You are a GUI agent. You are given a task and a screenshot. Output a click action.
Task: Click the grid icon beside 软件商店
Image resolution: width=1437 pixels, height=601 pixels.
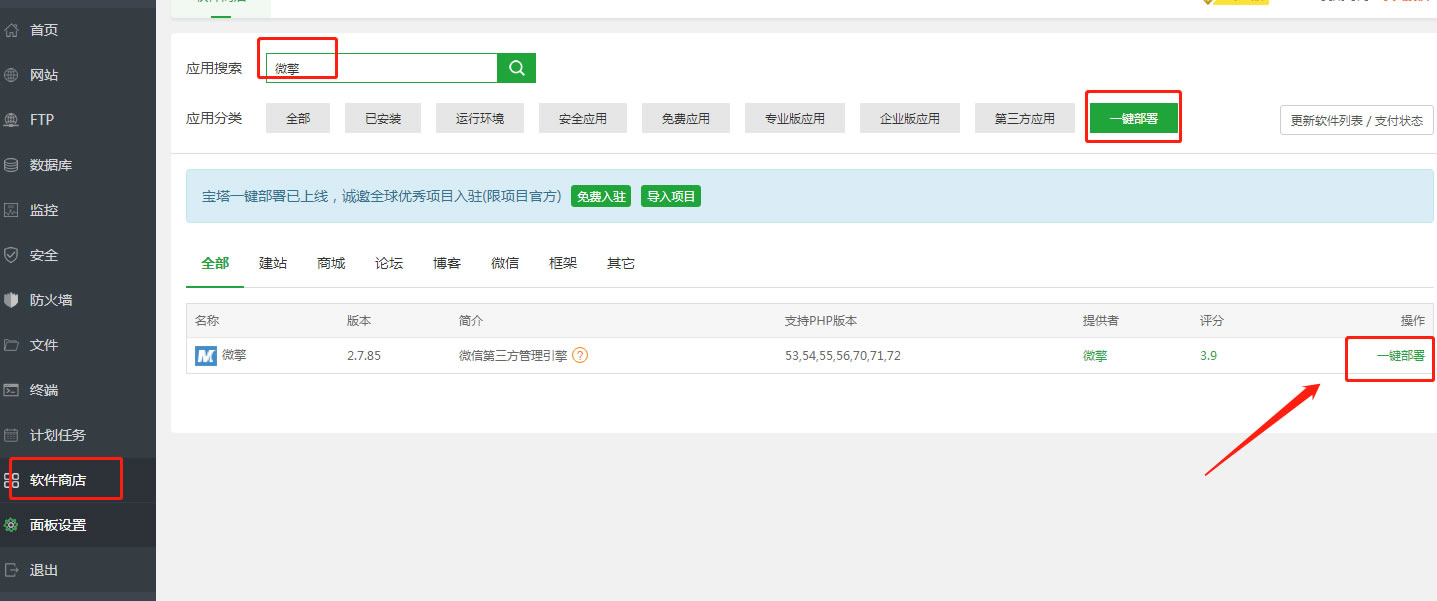pyautogui.click(x=12, y=480)
